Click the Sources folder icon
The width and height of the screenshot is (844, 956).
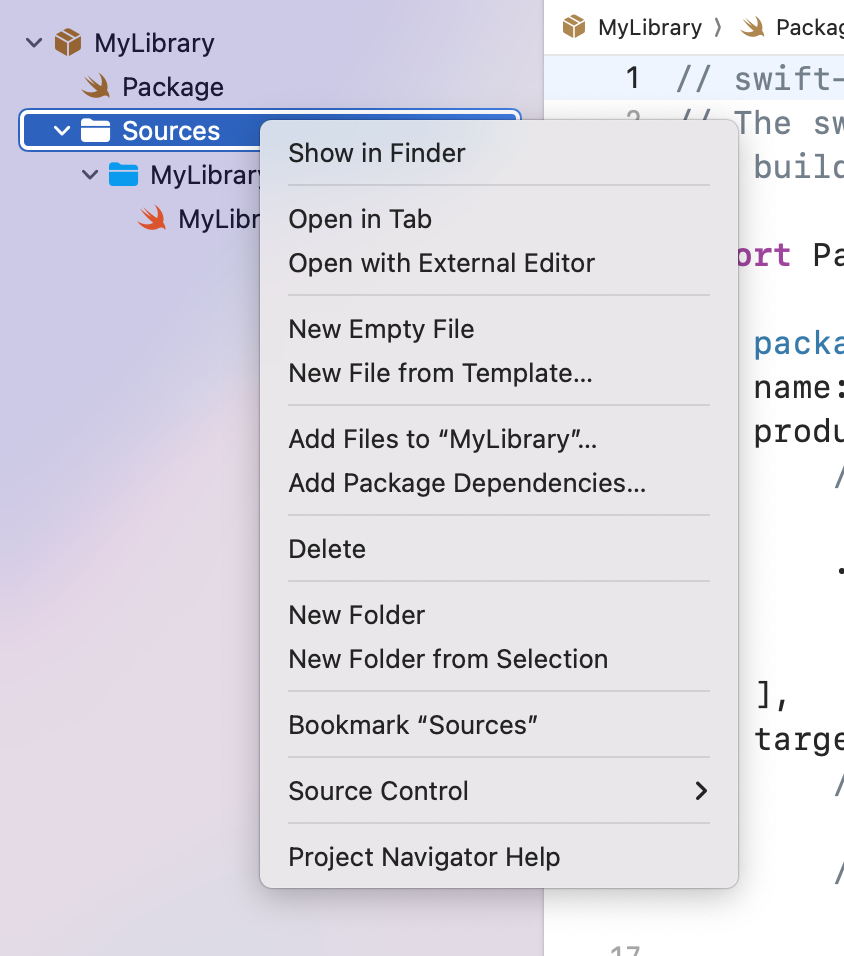[x=96, y=130]
